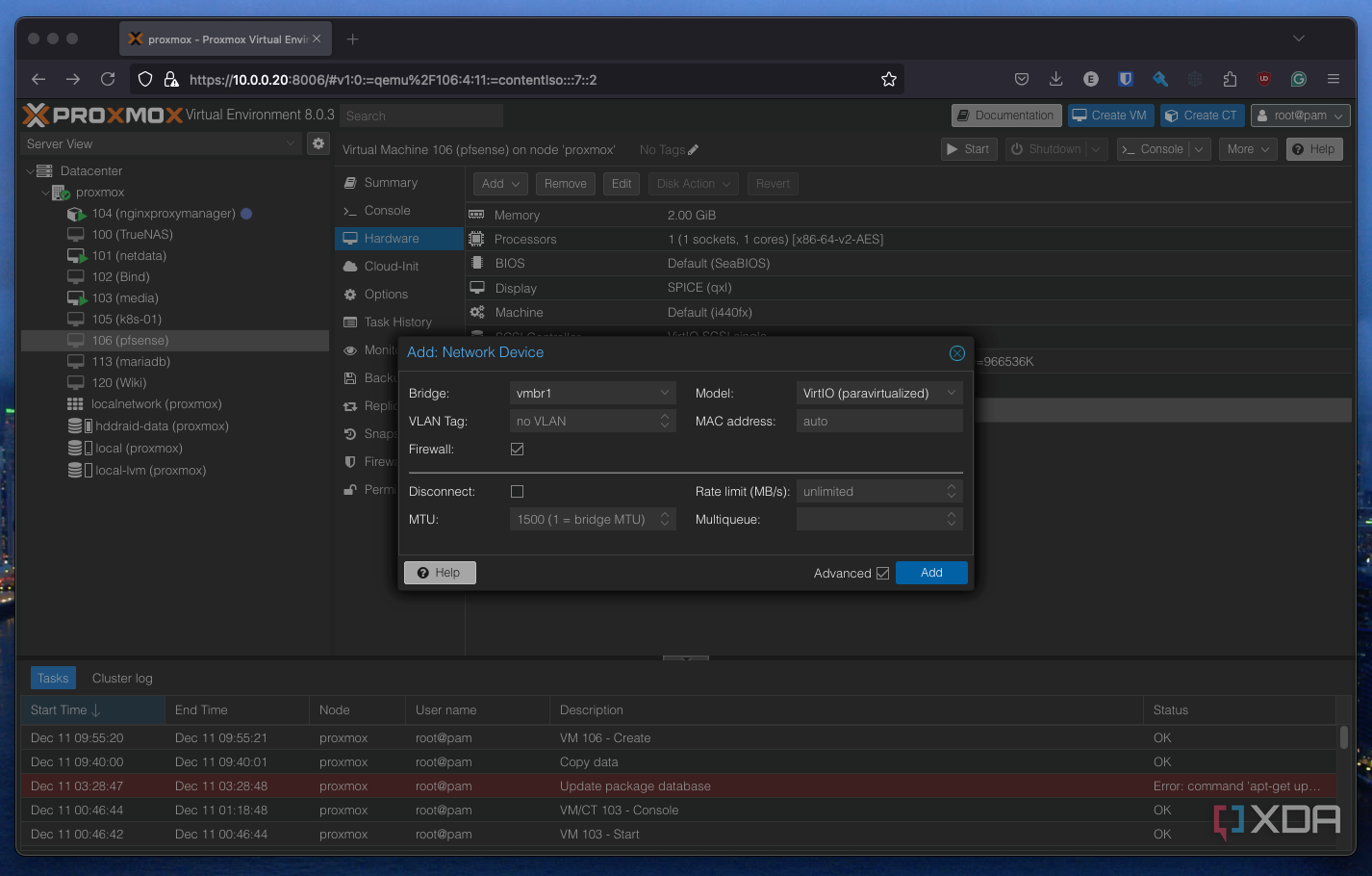The height and width of the screenshot is (876, 1372).
Task: Open the browser extensions puzzle icon
Action: [1230, 79]
